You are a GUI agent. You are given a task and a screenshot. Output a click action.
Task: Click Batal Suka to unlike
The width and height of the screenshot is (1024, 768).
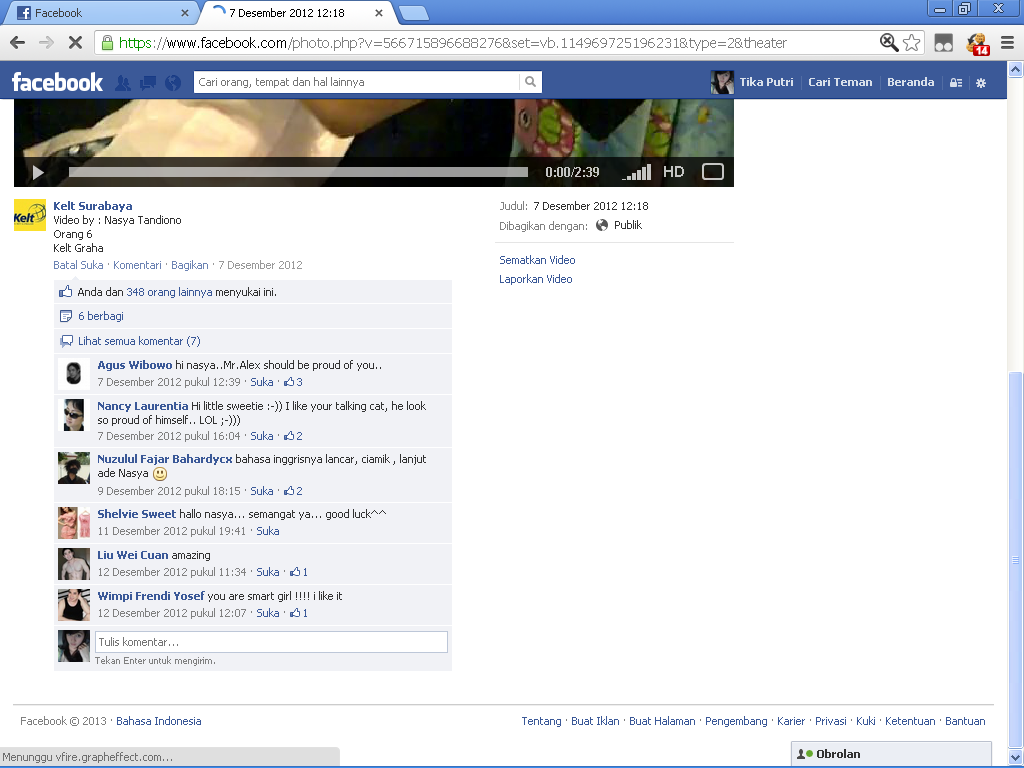78,265
